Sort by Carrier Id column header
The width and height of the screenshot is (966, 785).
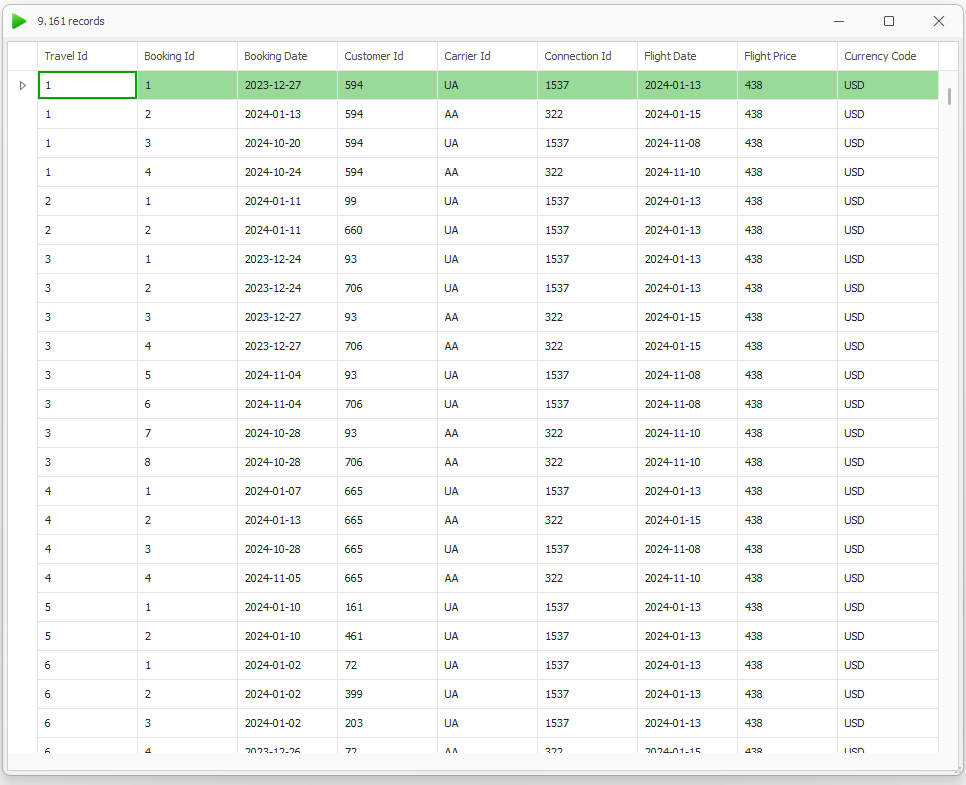click(487, 56)
